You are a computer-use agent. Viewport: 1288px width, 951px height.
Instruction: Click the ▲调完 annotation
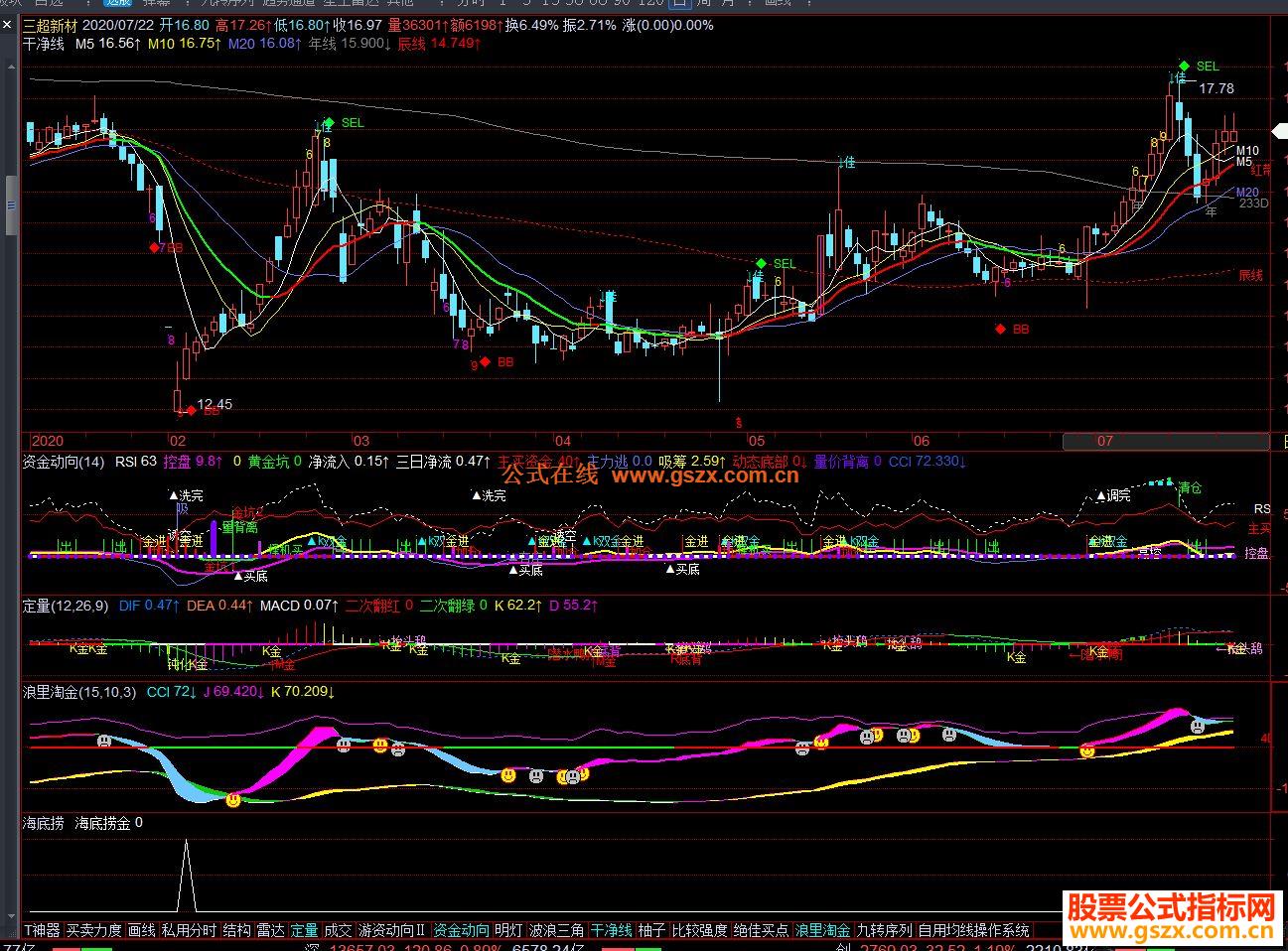pos(1113,495)
